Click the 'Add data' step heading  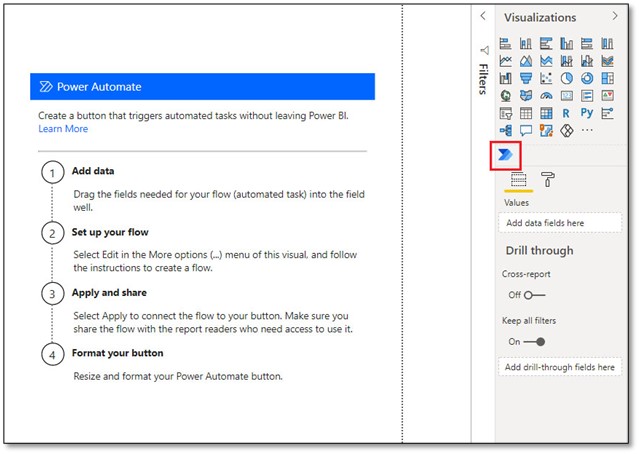tap(93, 171)
